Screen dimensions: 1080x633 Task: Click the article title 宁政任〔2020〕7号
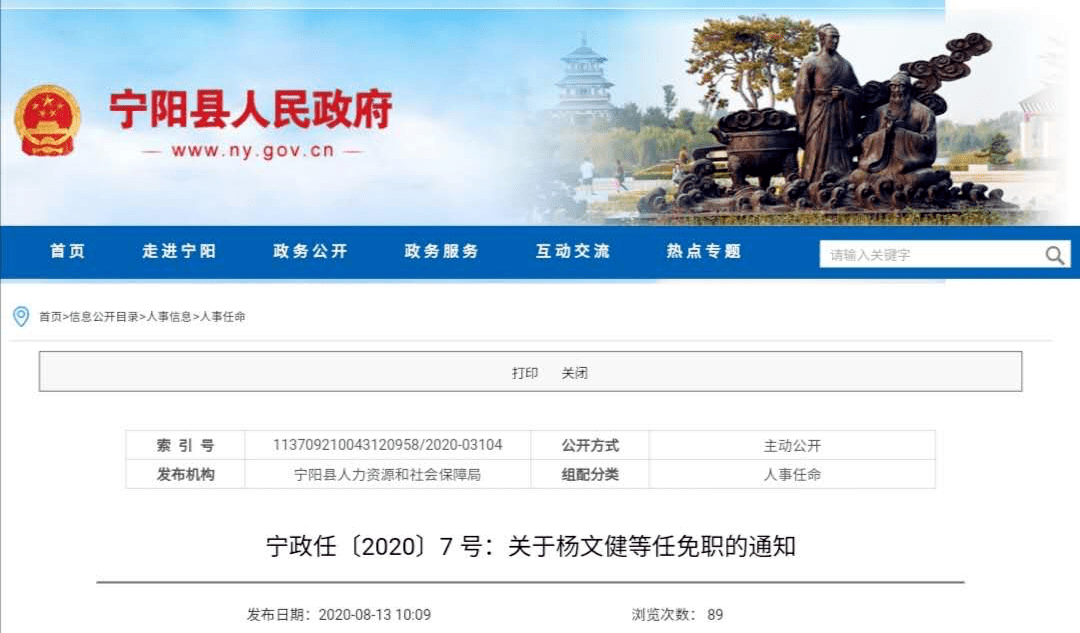[530, 547]
